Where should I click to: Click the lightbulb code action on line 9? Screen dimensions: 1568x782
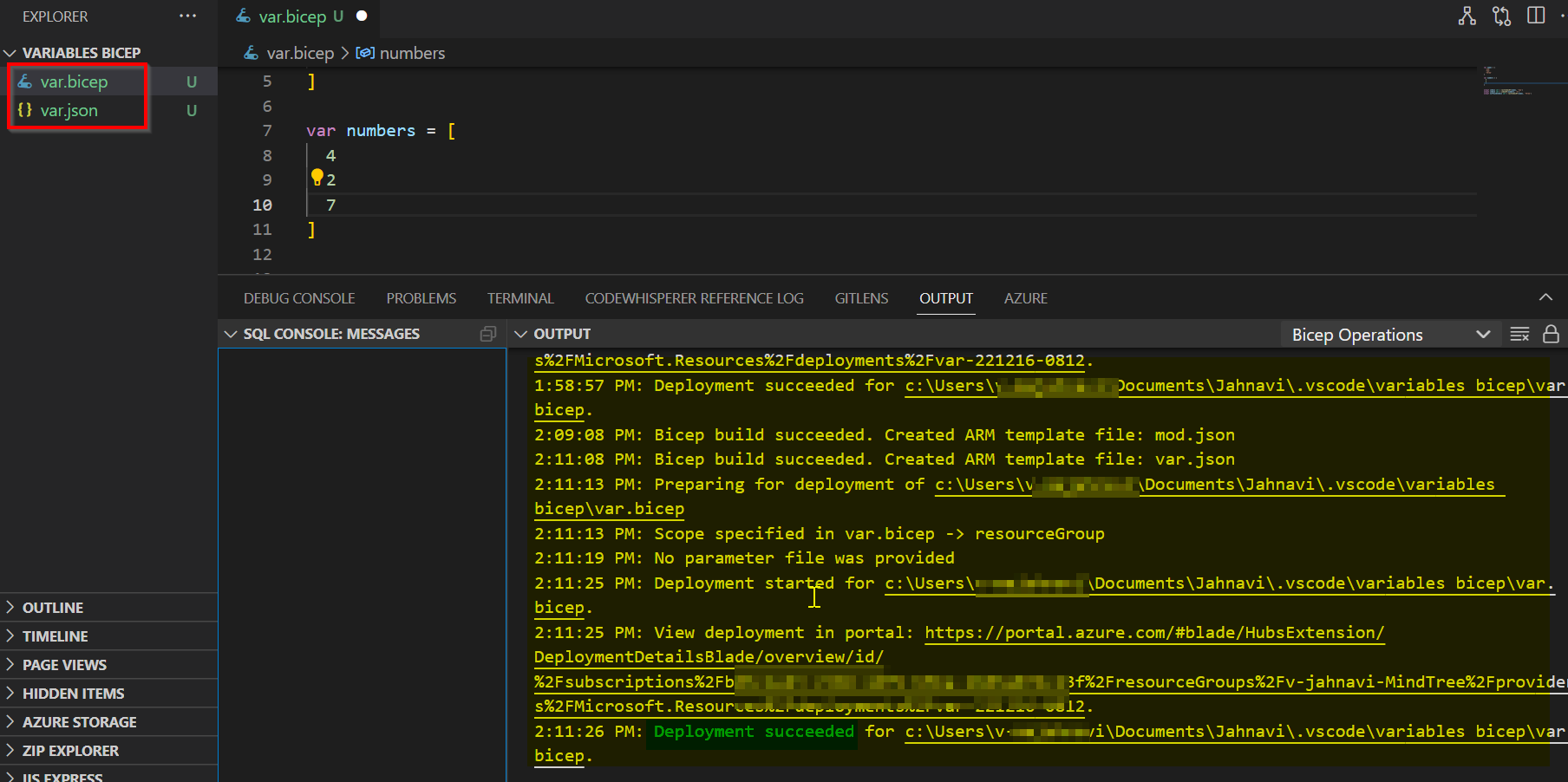(317, 178)
